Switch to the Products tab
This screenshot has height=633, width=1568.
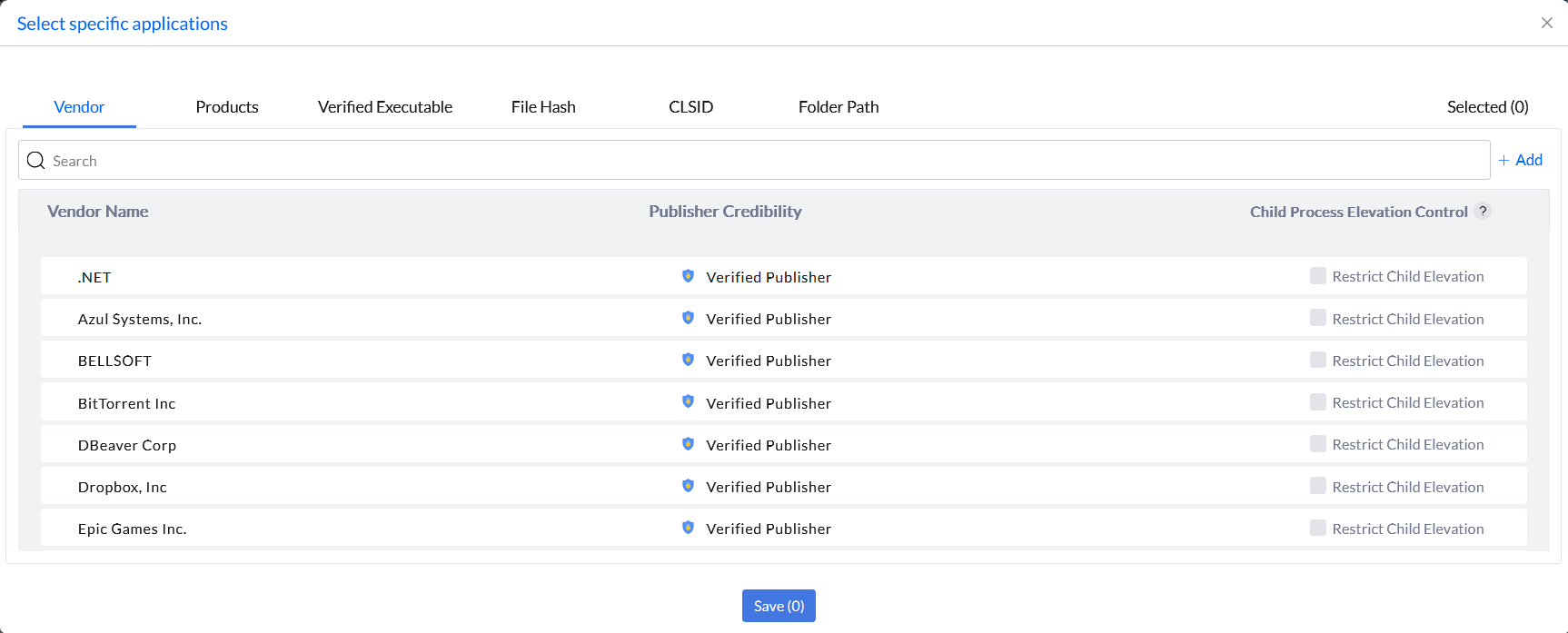pyautogui.click(x=227, y=107)
